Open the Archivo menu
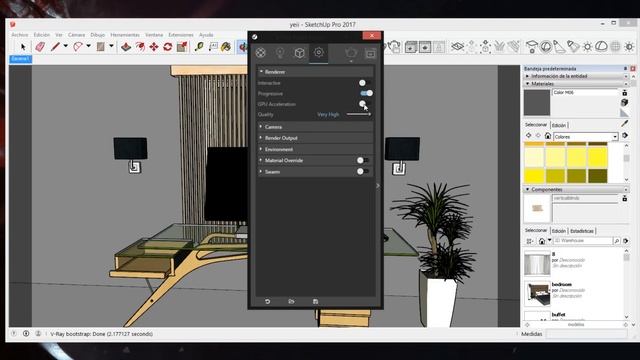640x360 pixels. [x=20, y=35]
